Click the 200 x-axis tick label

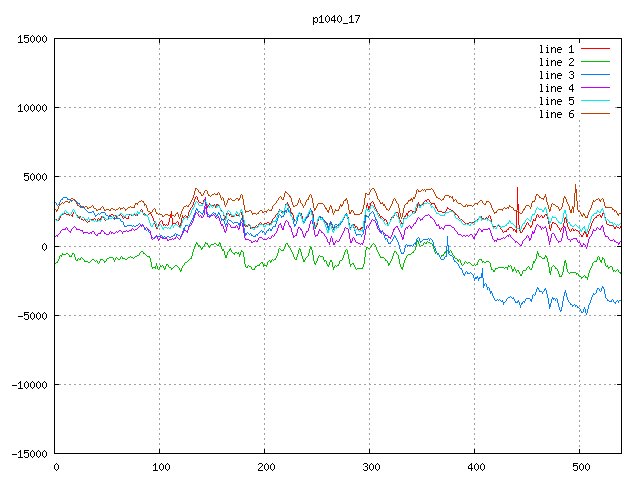point(265,467)
